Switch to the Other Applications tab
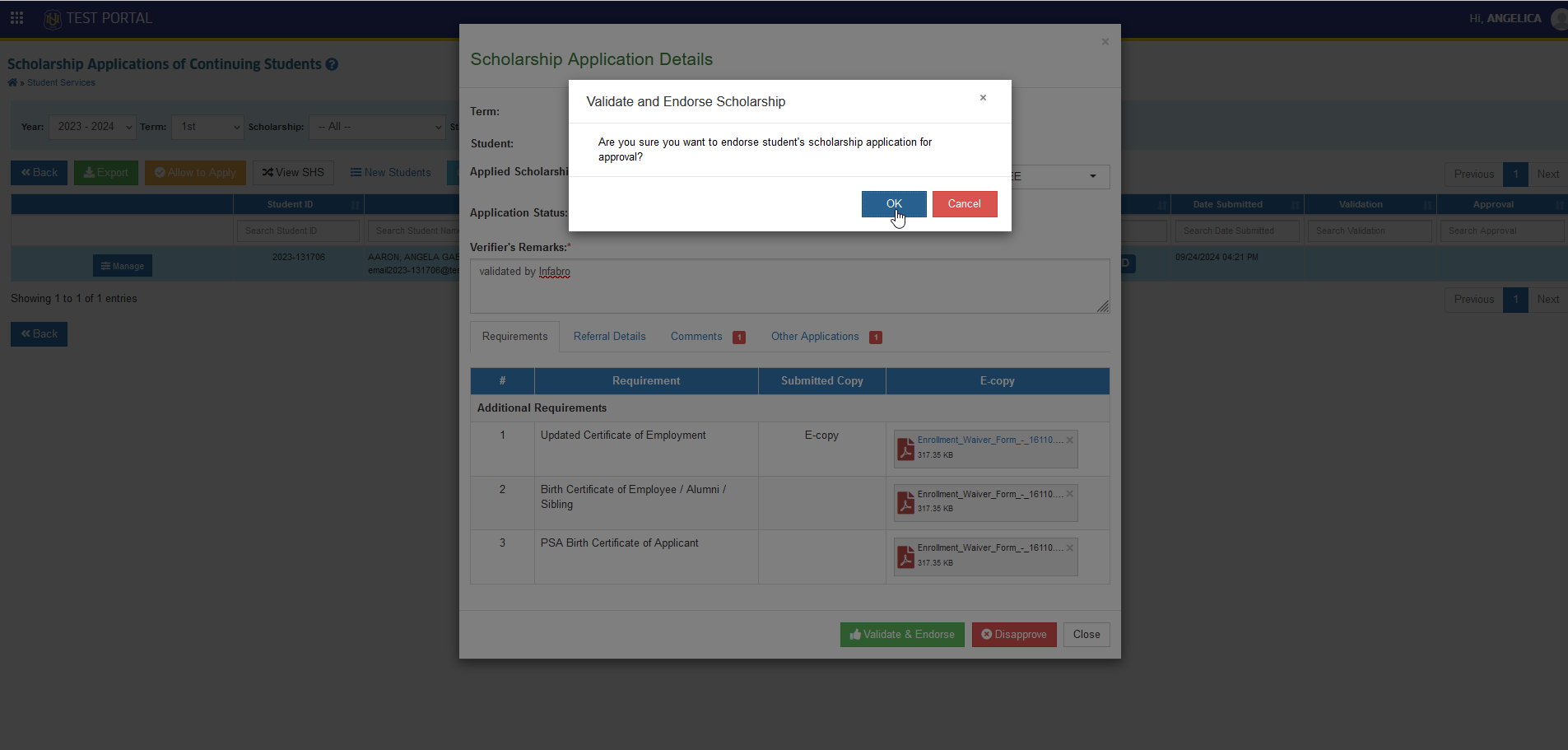The height and width of the screenshot is (750, 1568). 826,337
